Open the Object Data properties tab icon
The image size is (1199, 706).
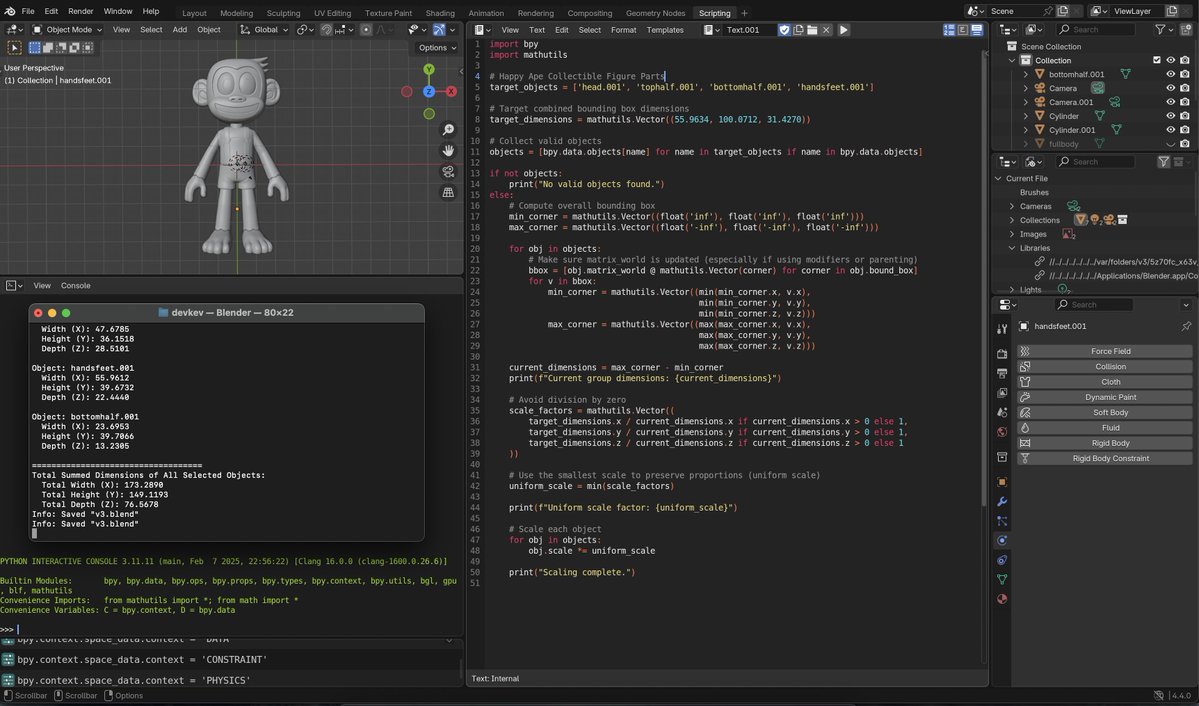1002,579
